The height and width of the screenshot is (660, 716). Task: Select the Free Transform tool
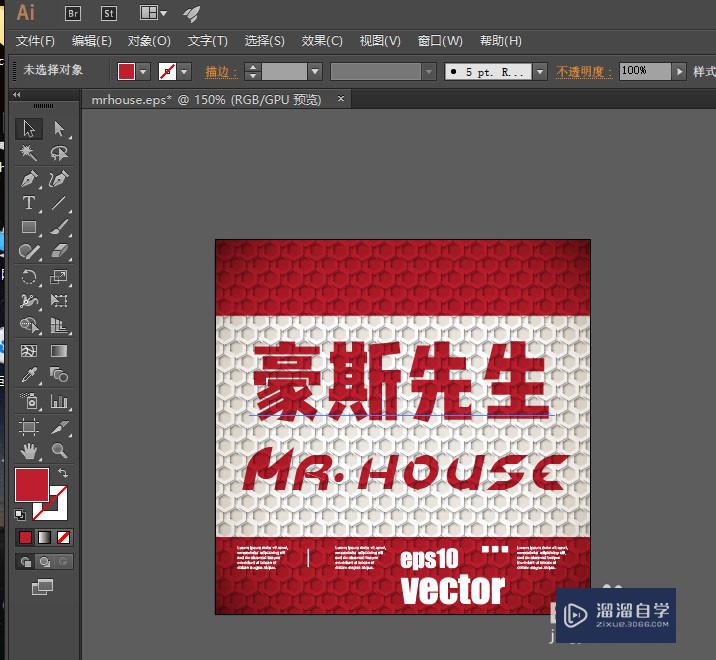click(x=59, y=301)
